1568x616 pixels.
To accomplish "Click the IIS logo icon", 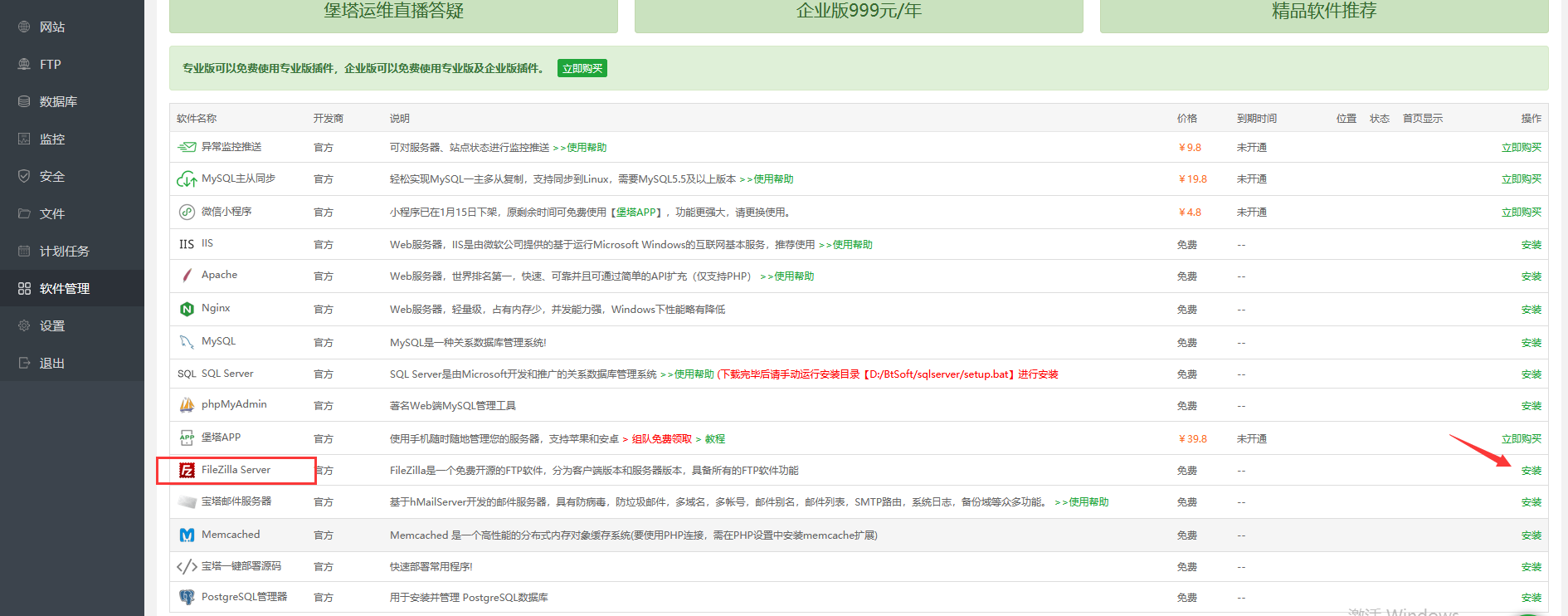I will [187, 244].
